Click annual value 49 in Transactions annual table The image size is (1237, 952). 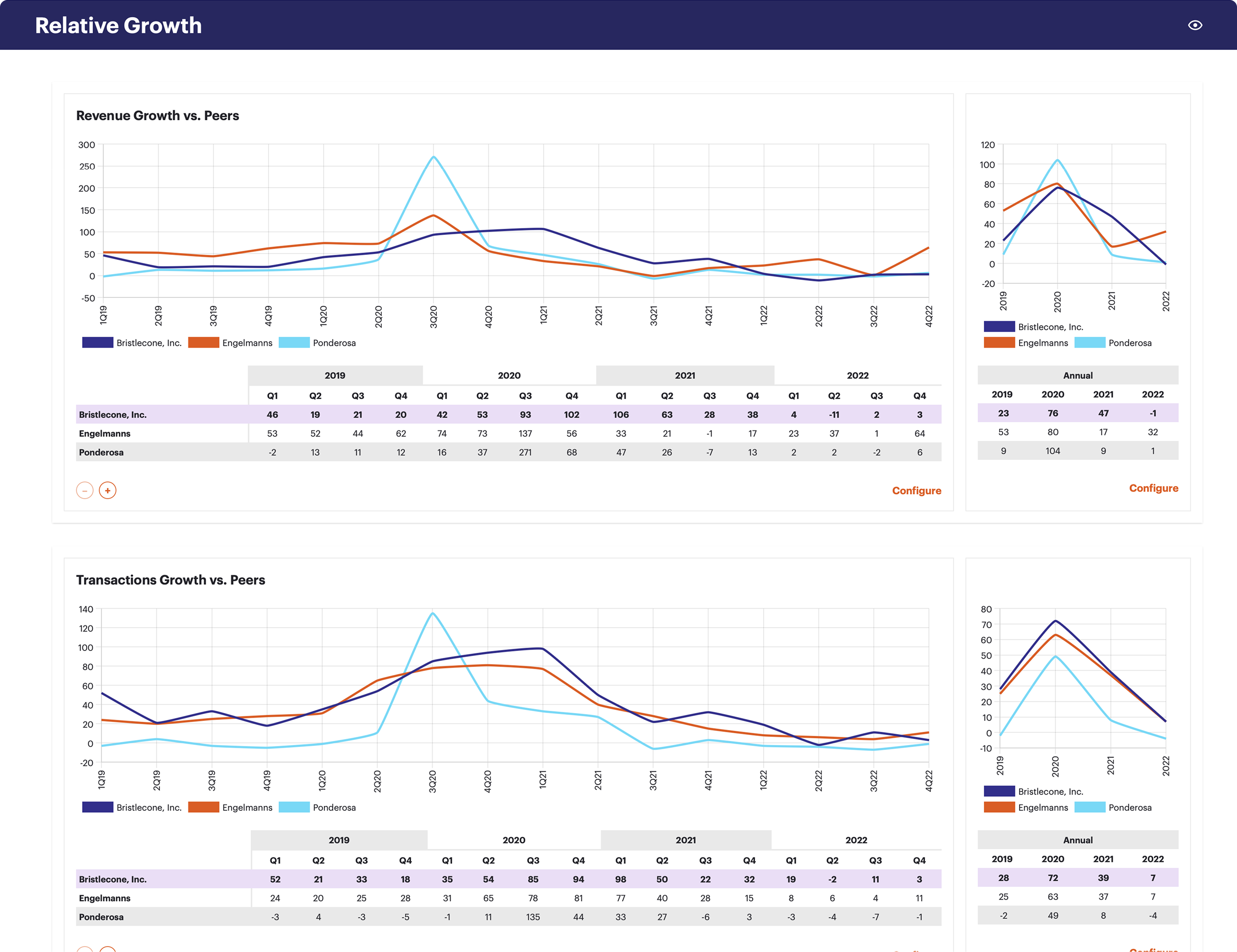1053,915
